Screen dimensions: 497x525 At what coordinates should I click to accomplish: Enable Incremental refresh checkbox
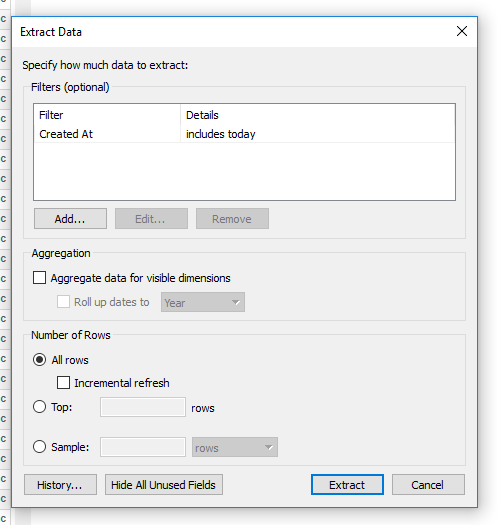click(63, 382)
